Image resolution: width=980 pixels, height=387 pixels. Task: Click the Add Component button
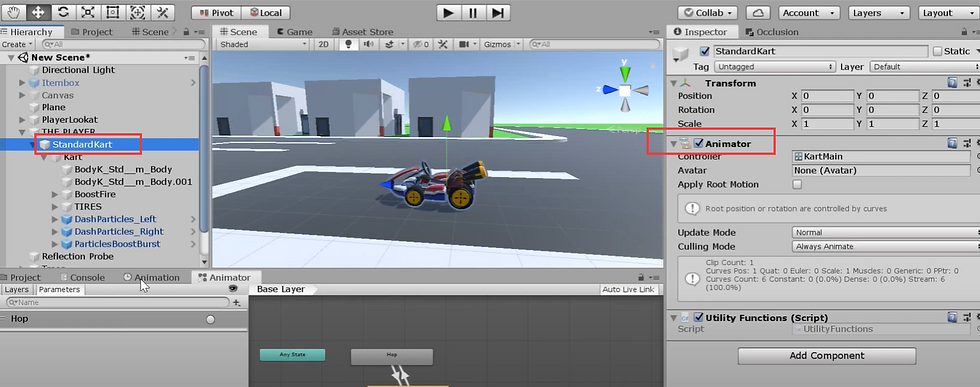(826, 356)
